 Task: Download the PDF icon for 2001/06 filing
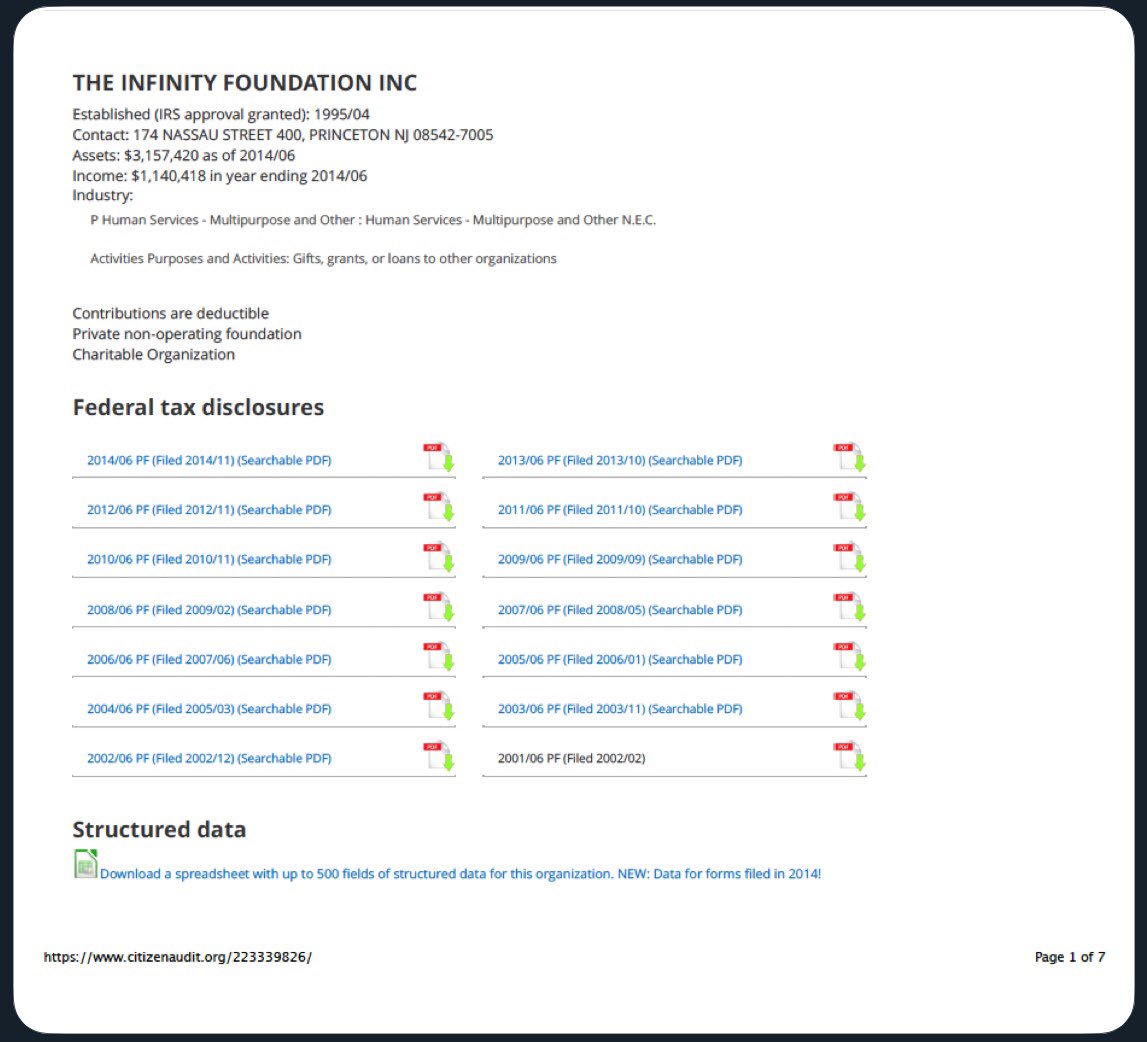849,756
